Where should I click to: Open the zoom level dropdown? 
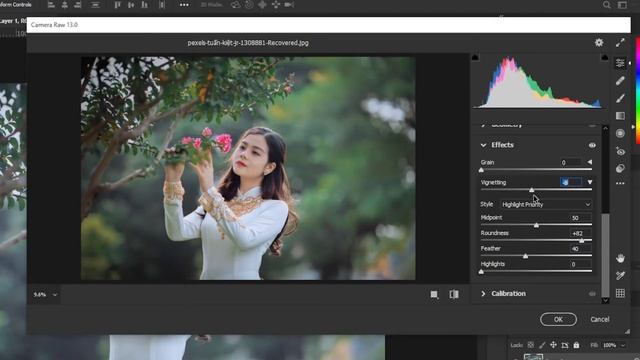[55, 294]
